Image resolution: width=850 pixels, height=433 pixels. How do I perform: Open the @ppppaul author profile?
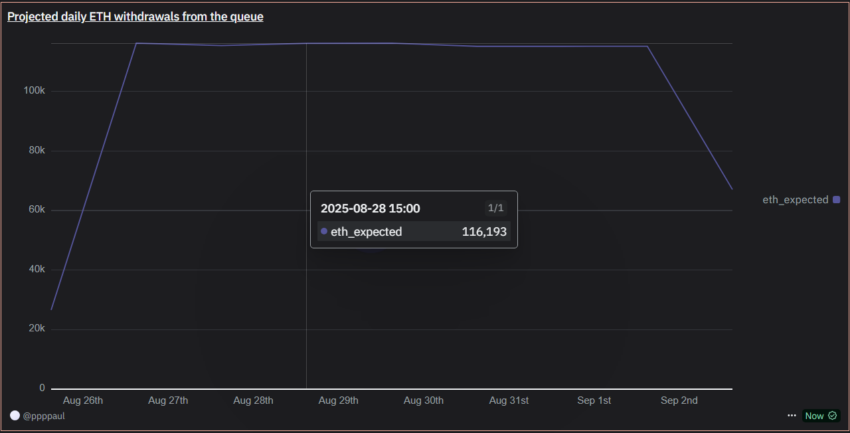click(45, 415)
